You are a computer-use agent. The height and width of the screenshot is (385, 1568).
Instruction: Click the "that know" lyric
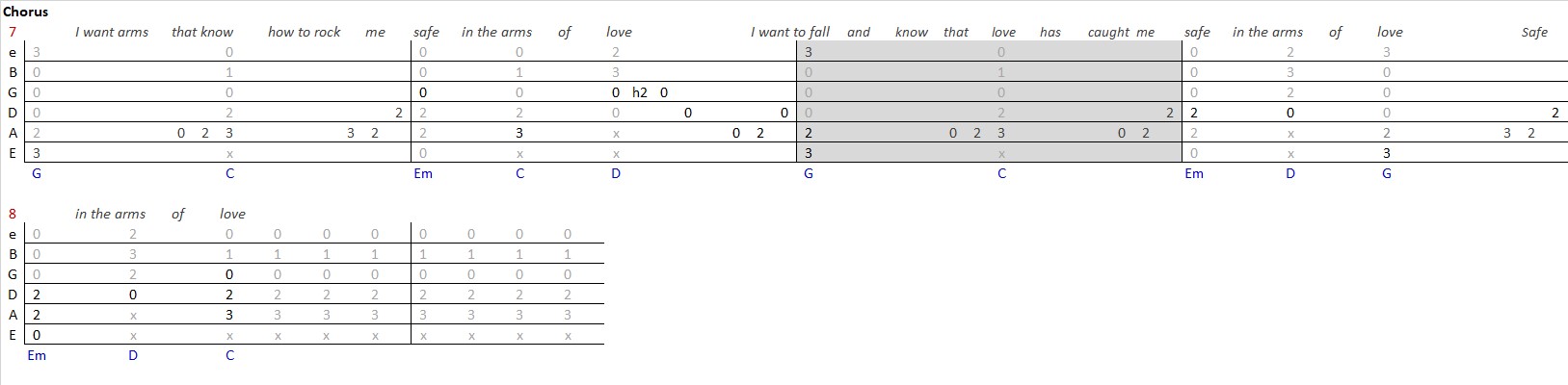click(x=202, y=32)
